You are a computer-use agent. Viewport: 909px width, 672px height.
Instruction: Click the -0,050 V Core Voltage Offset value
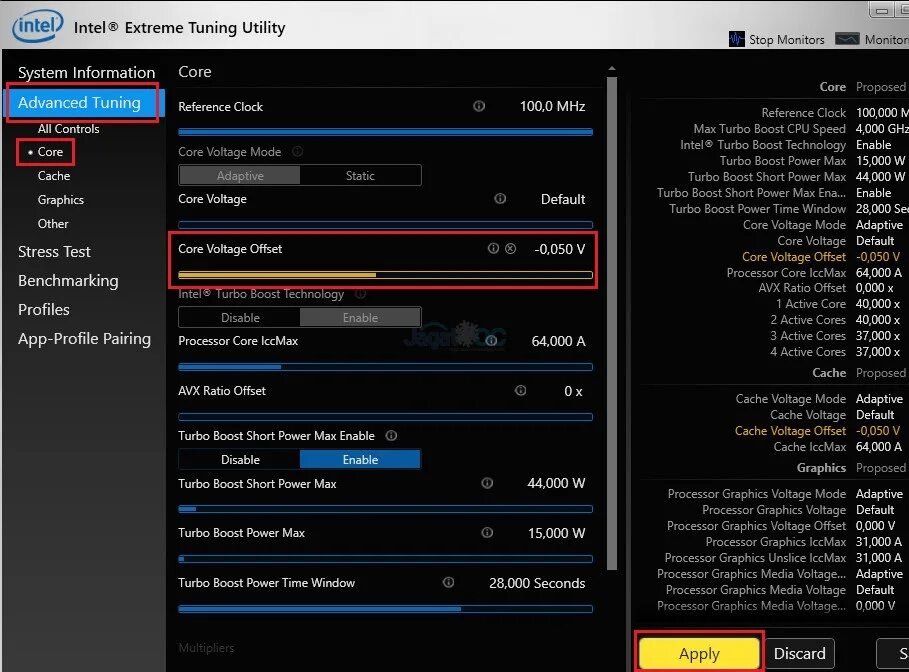click(x=559, y=249)
